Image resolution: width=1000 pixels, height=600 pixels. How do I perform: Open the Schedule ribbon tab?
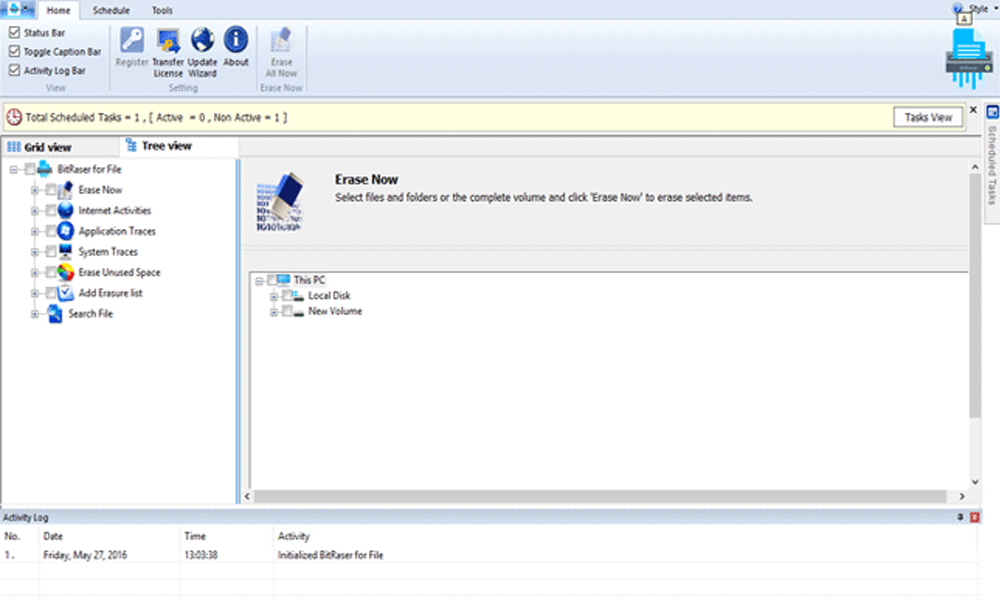click(111, 10)
